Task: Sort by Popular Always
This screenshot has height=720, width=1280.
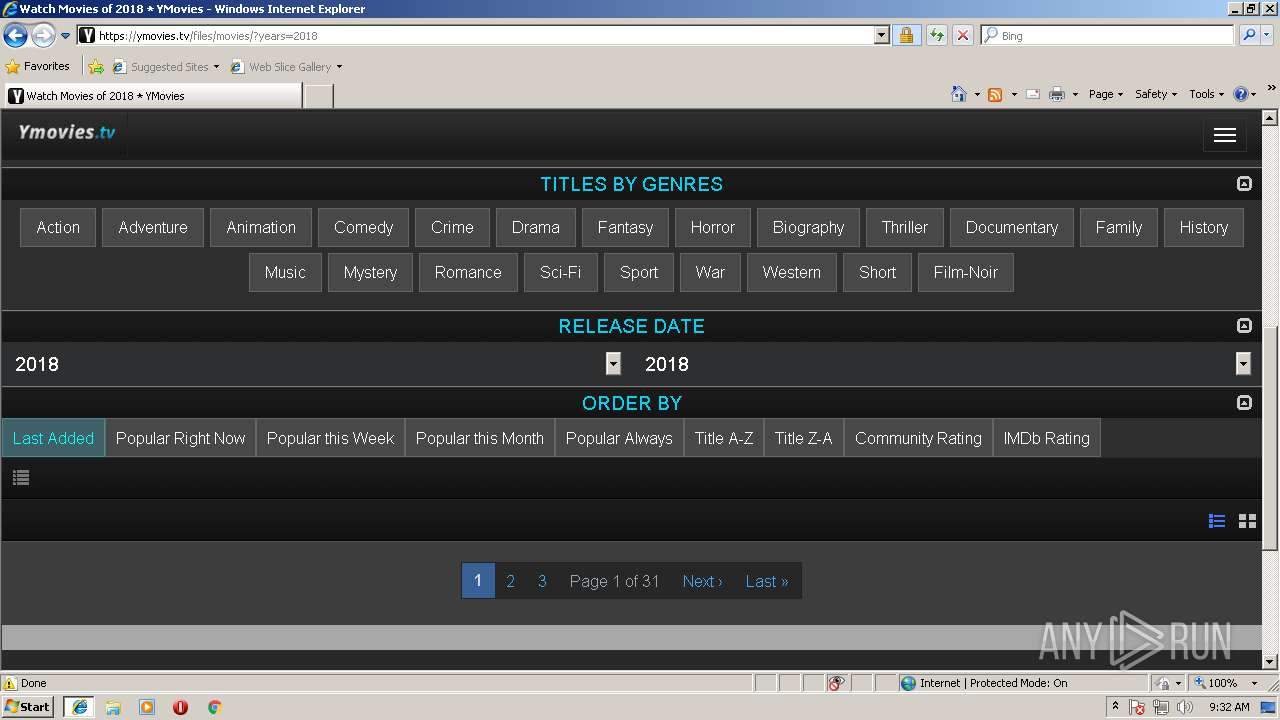Action: (619, 438)
